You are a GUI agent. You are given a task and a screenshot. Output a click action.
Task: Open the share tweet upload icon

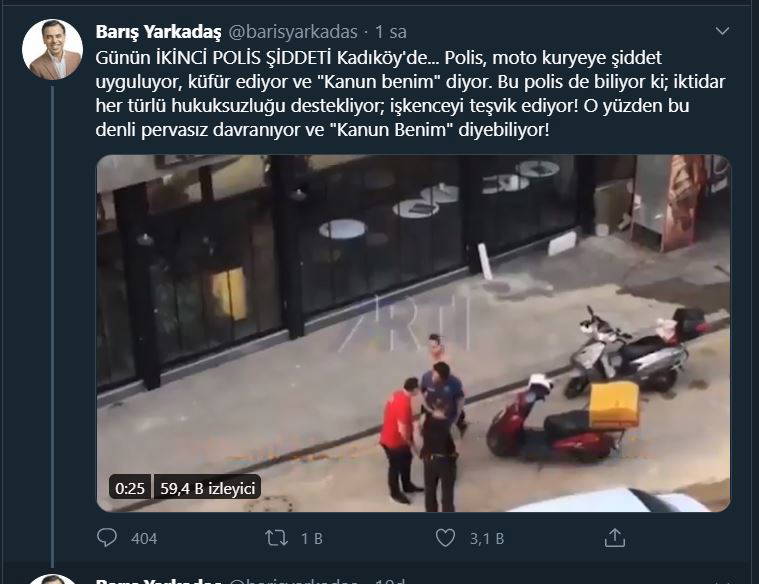click(x=615, y=538)
